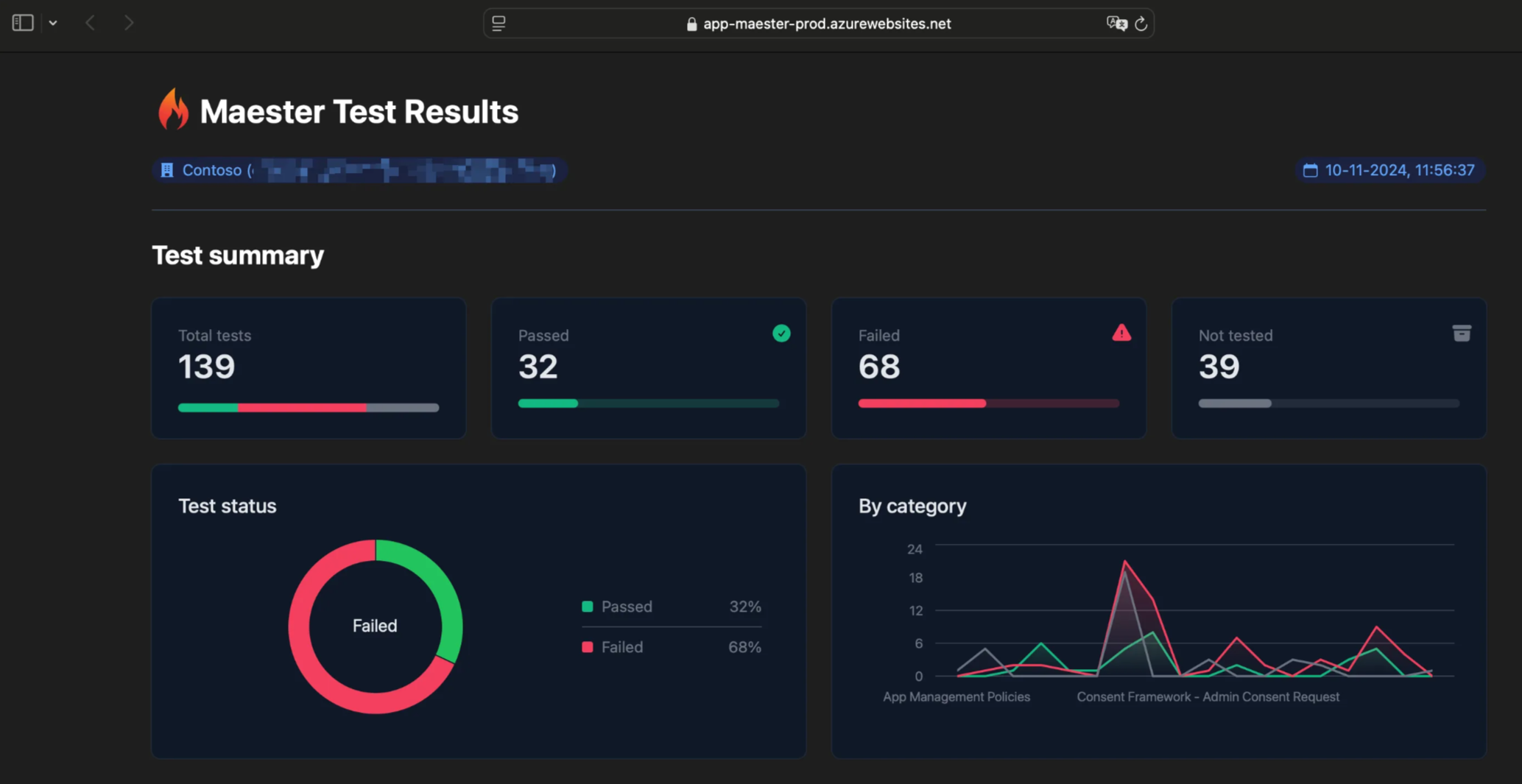Click the red Failed warning triangle icon

pyautogui.click(x=1121, y=333)
